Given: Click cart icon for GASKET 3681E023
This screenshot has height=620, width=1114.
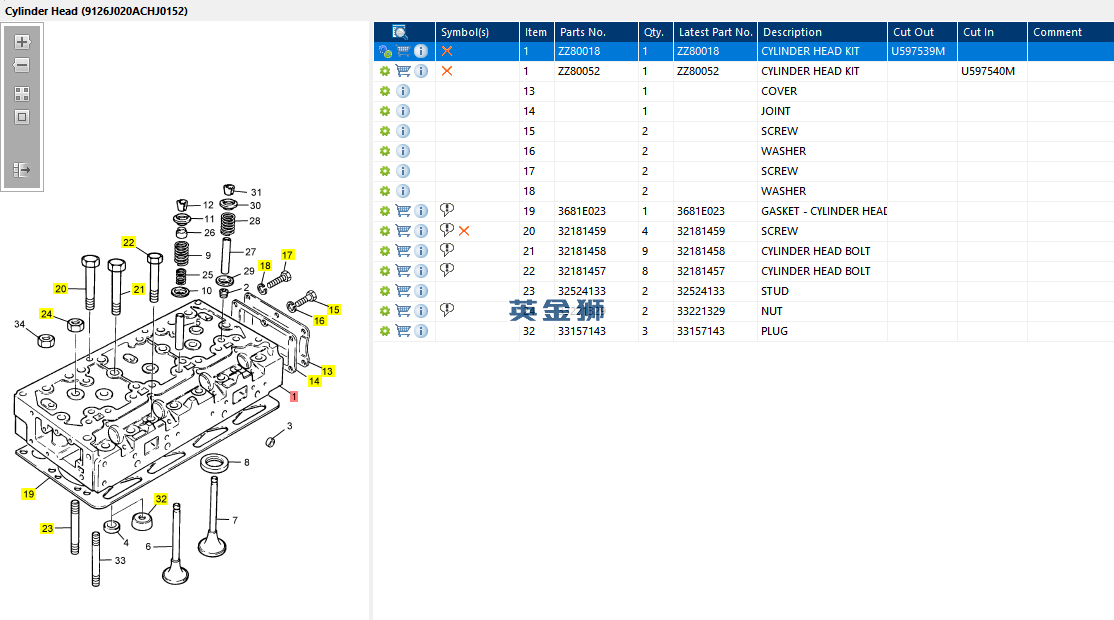Looking at the screenshot, I should (403, 211).
